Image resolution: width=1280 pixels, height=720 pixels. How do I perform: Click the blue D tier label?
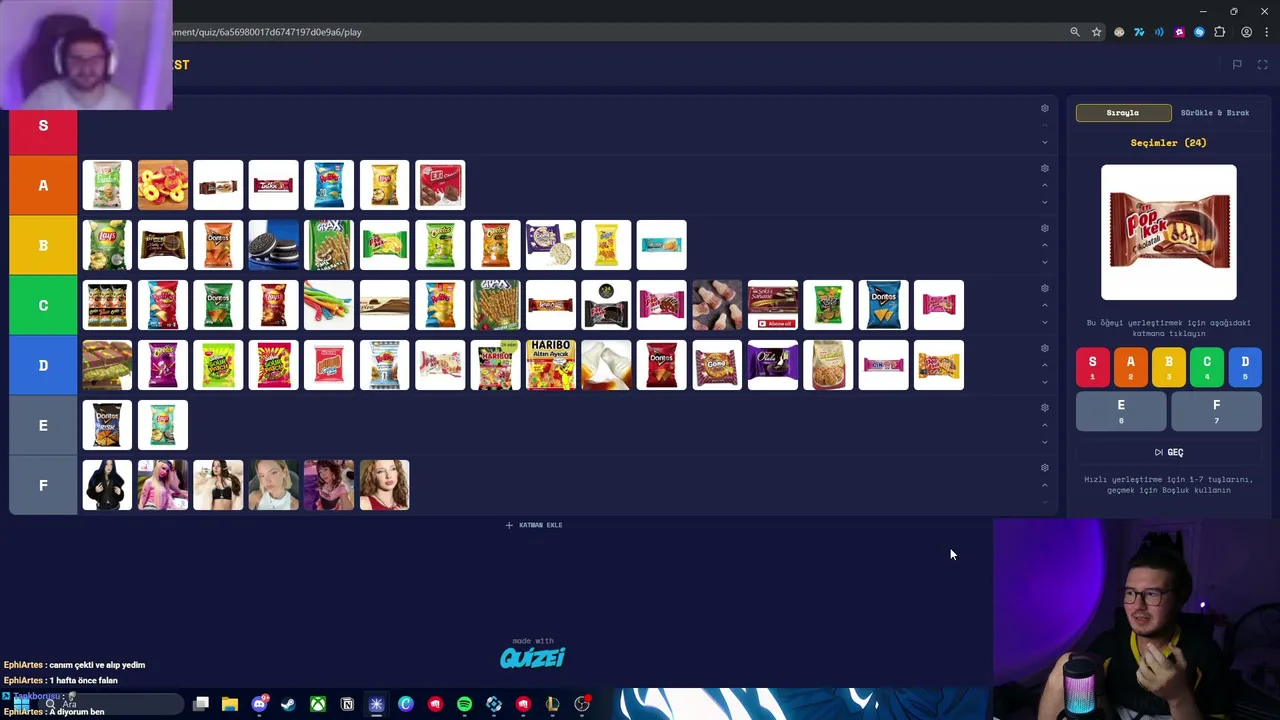click(43, 365)
